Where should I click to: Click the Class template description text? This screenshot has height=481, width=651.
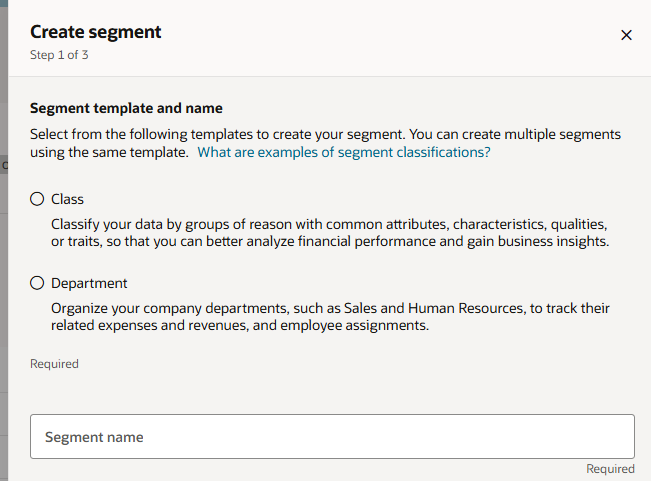(x=330, y=232)
